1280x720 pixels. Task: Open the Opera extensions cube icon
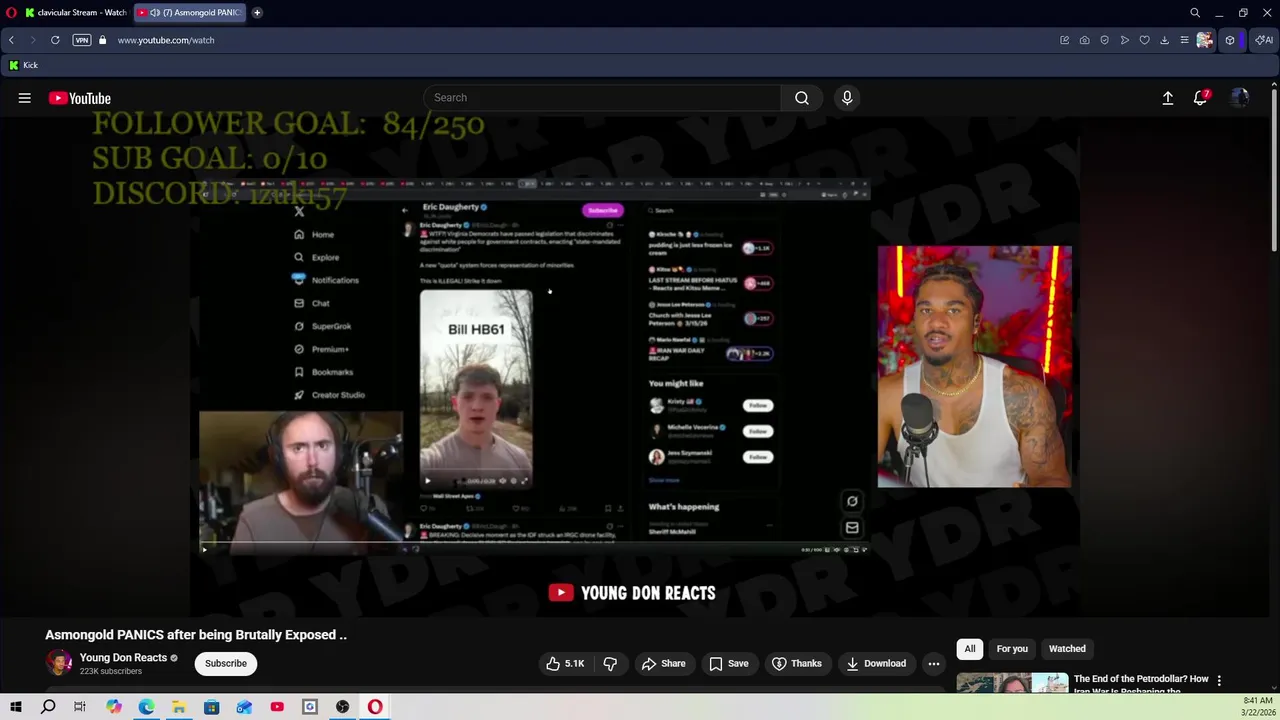point(1230,40)
